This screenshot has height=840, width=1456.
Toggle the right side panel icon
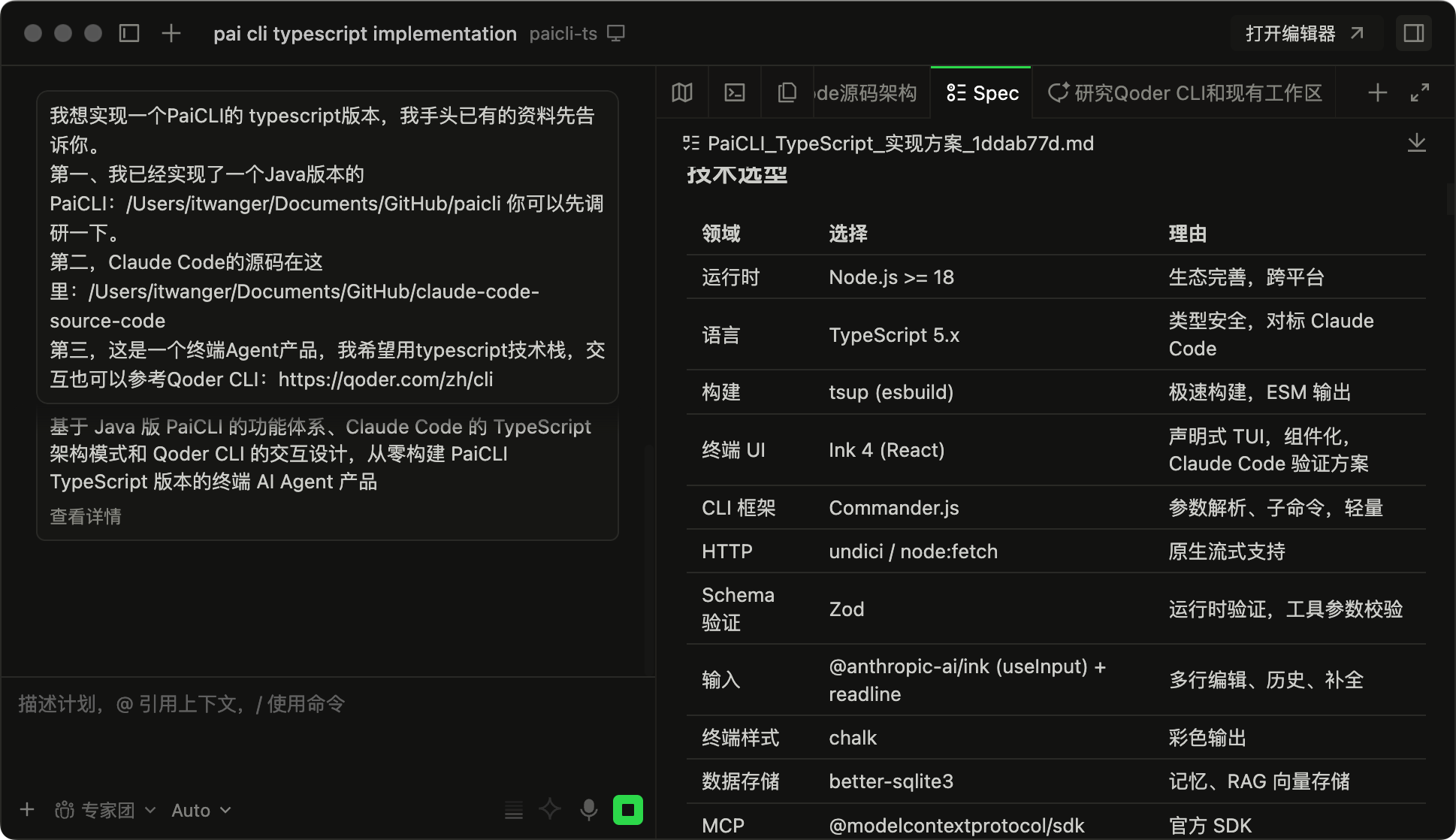pos(1414,33)
